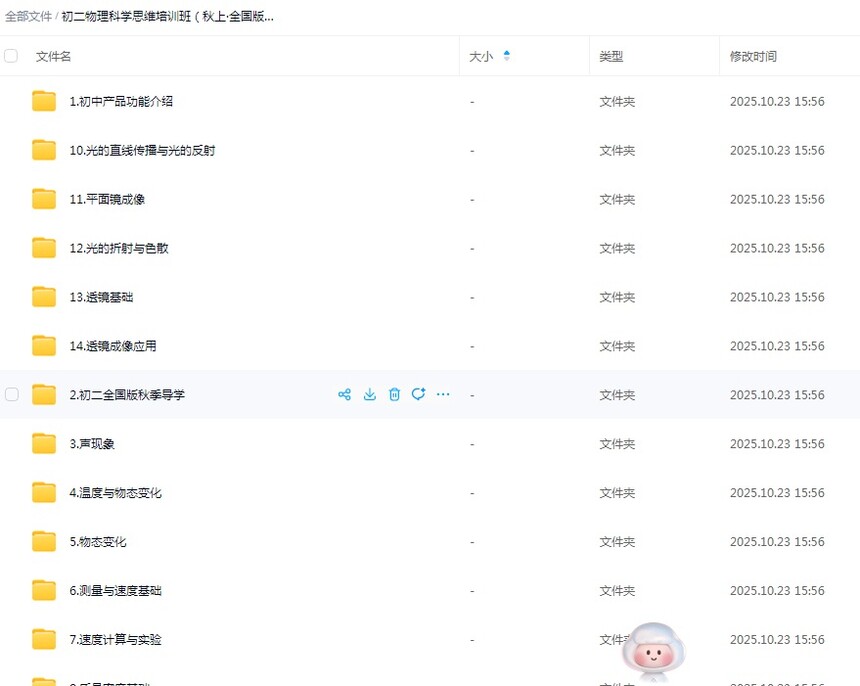Tick the select-all checkbox in the header
Screen dimensions: 860x686
[11, 57]
